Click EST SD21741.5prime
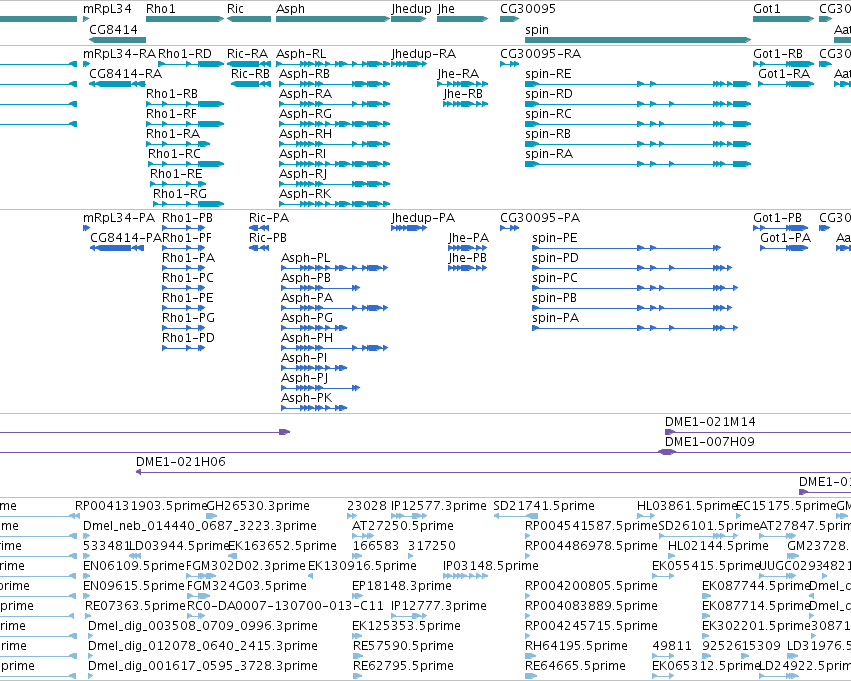This screenshot has height=681, width=851. (544, 506)
